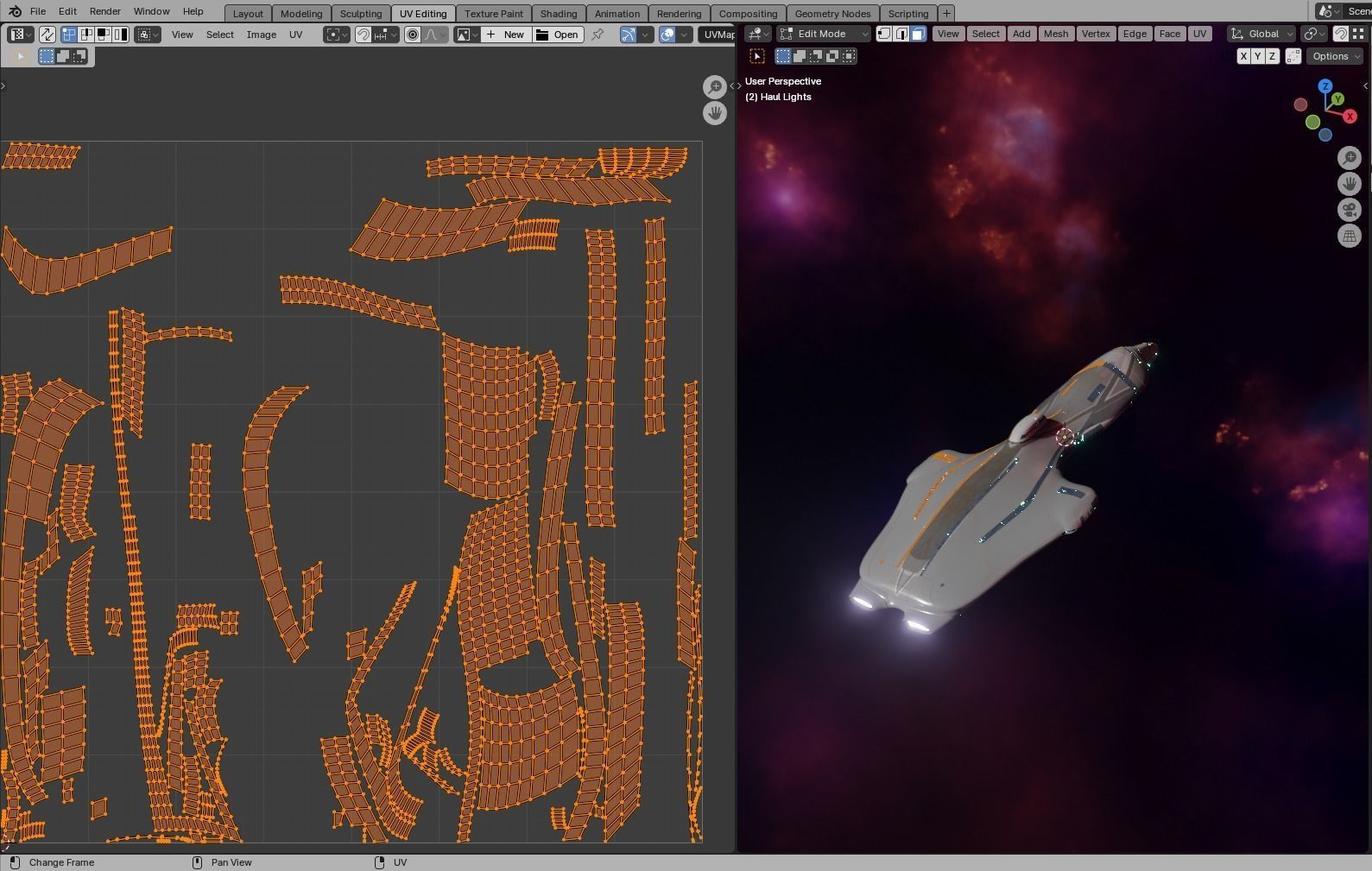The width and height of the screenshot is (1372, 871).
Task: Switch to the Texture Paint workspace tab
Action: pyautogui.click(x=494, y=14)
